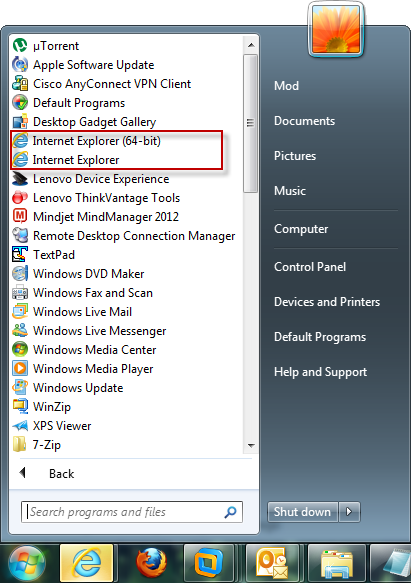Open Documents from the right pane
The width and height of the screenshot is (411, 583).
(x=304, y=121)
